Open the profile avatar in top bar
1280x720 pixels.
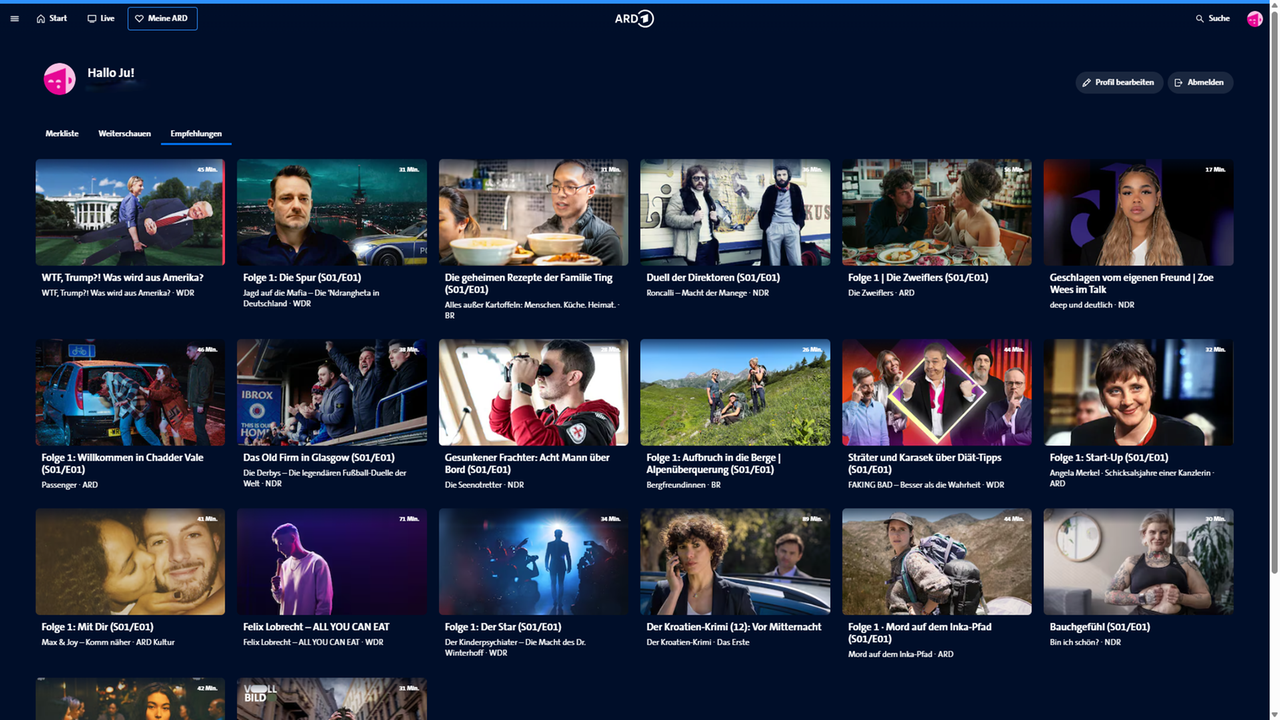coord(1254,18)
